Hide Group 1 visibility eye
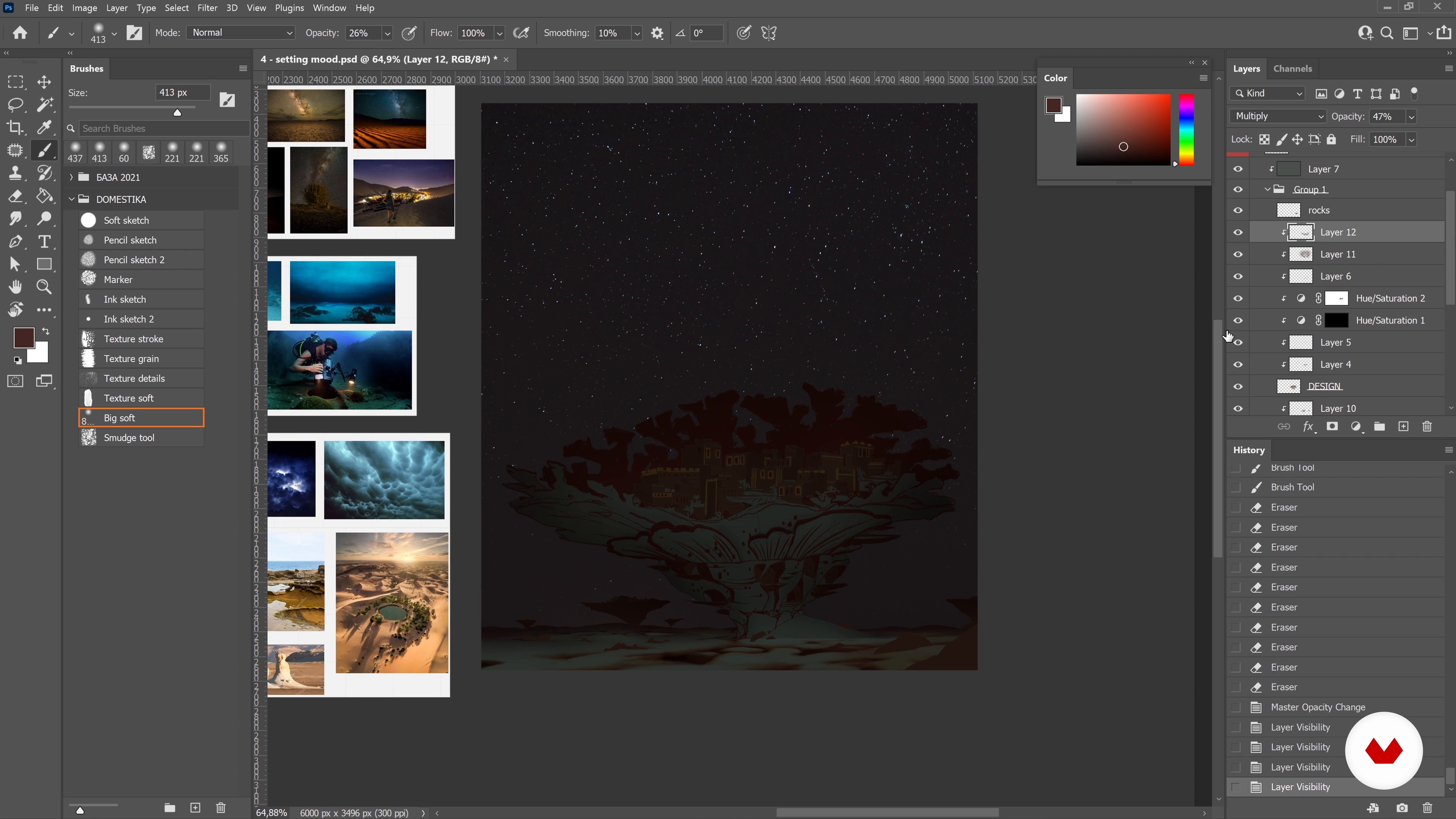Screen dimensions: 1456x819 pyautogui.click(x=1238, y=189)
